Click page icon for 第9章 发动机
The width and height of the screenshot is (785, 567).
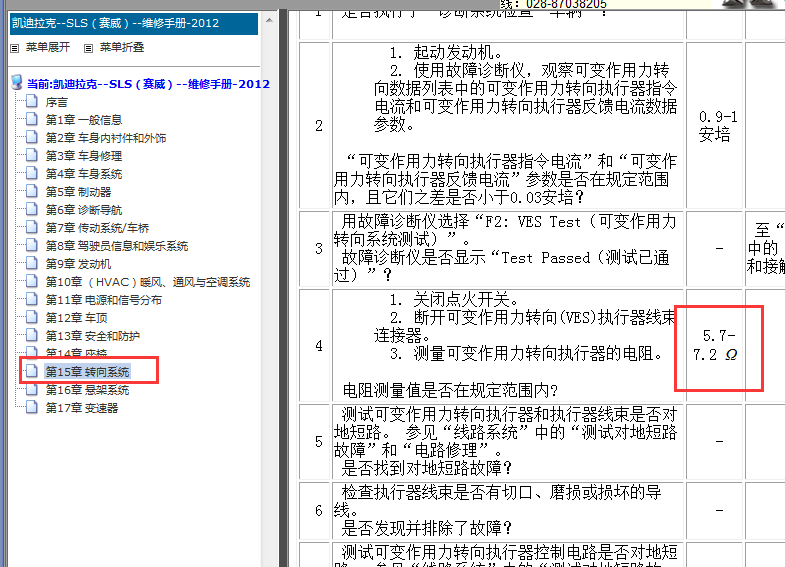32,264
